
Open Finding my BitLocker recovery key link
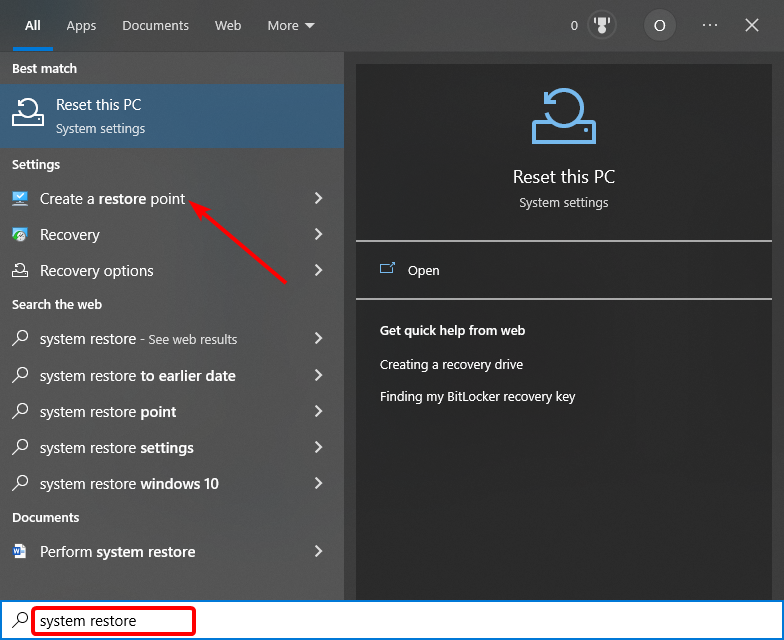(x=477, y=396)
